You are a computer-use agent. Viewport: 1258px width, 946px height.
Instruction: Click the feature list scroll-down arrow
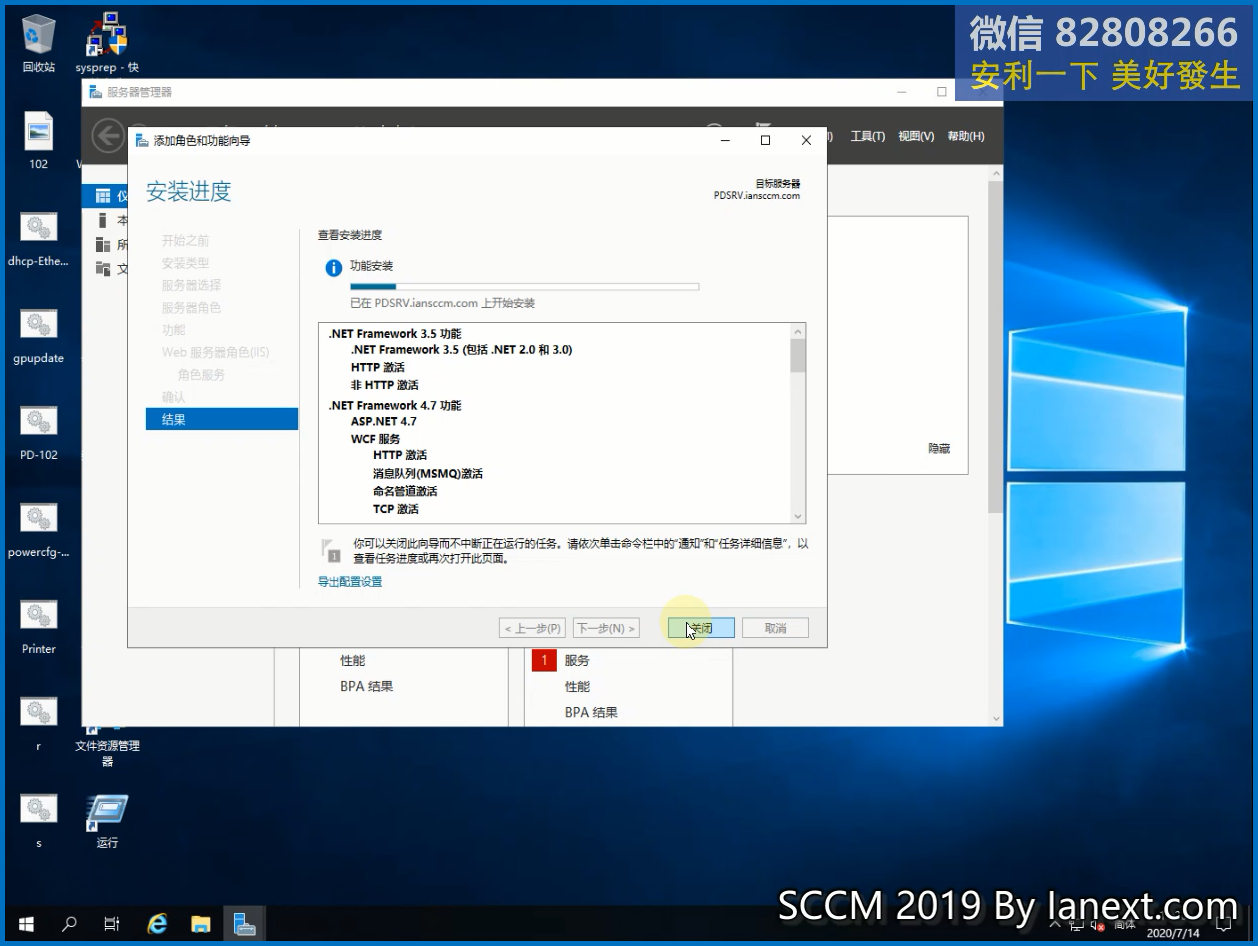point(798,515)
